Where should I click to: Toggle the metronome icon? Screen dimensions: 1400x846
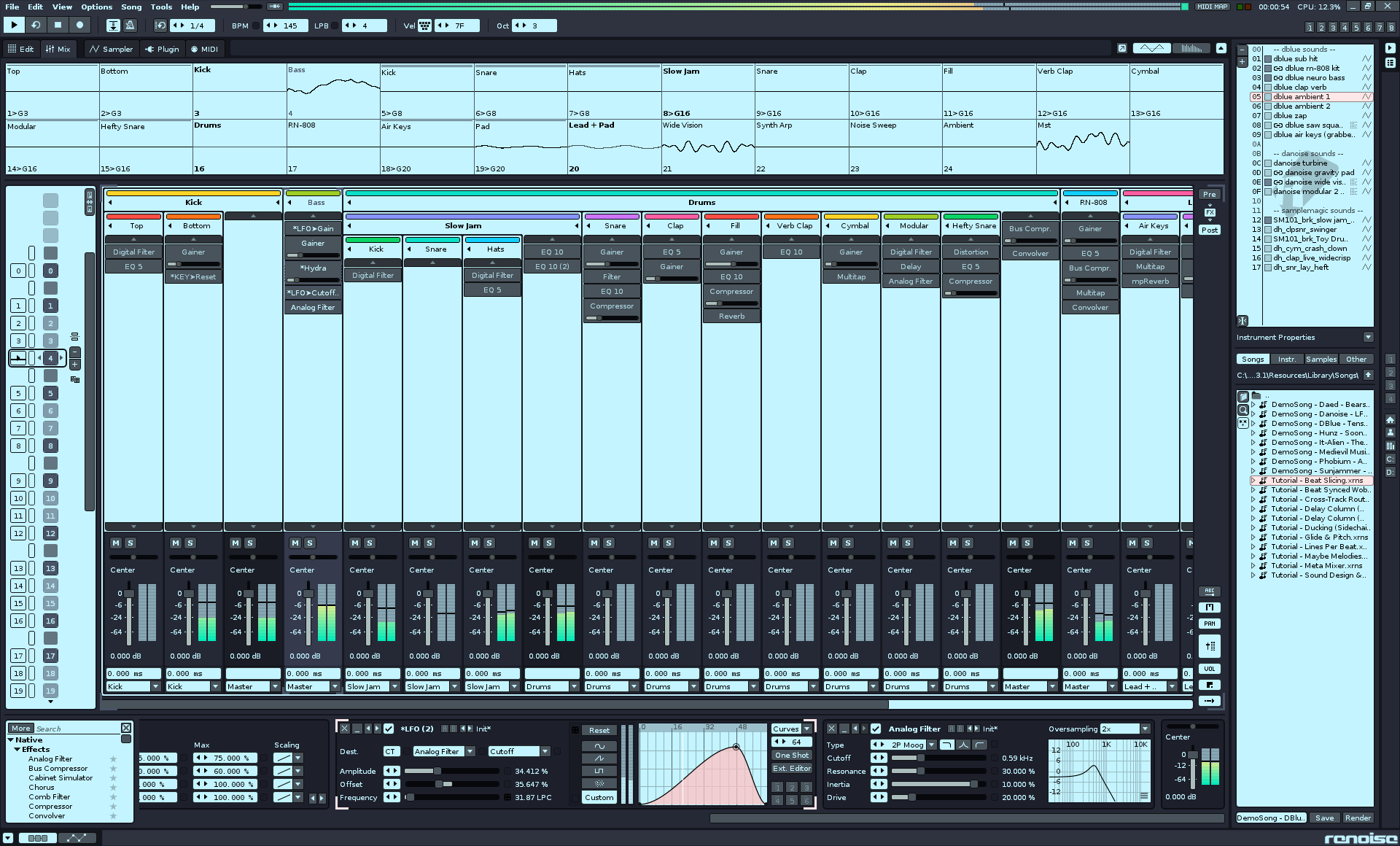click(131, 26)
